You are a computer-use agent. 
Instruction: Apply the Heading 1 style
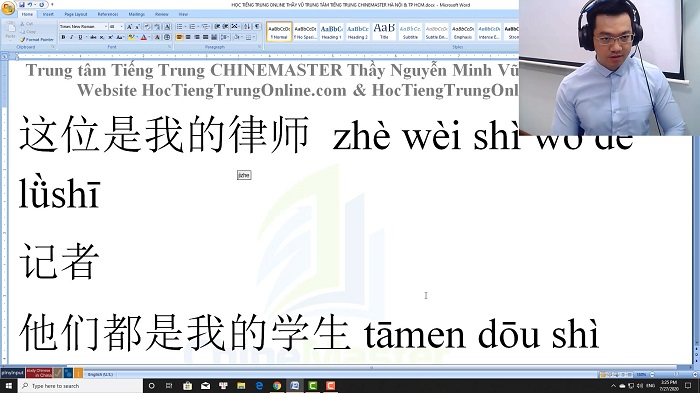(x=331, y=32)
